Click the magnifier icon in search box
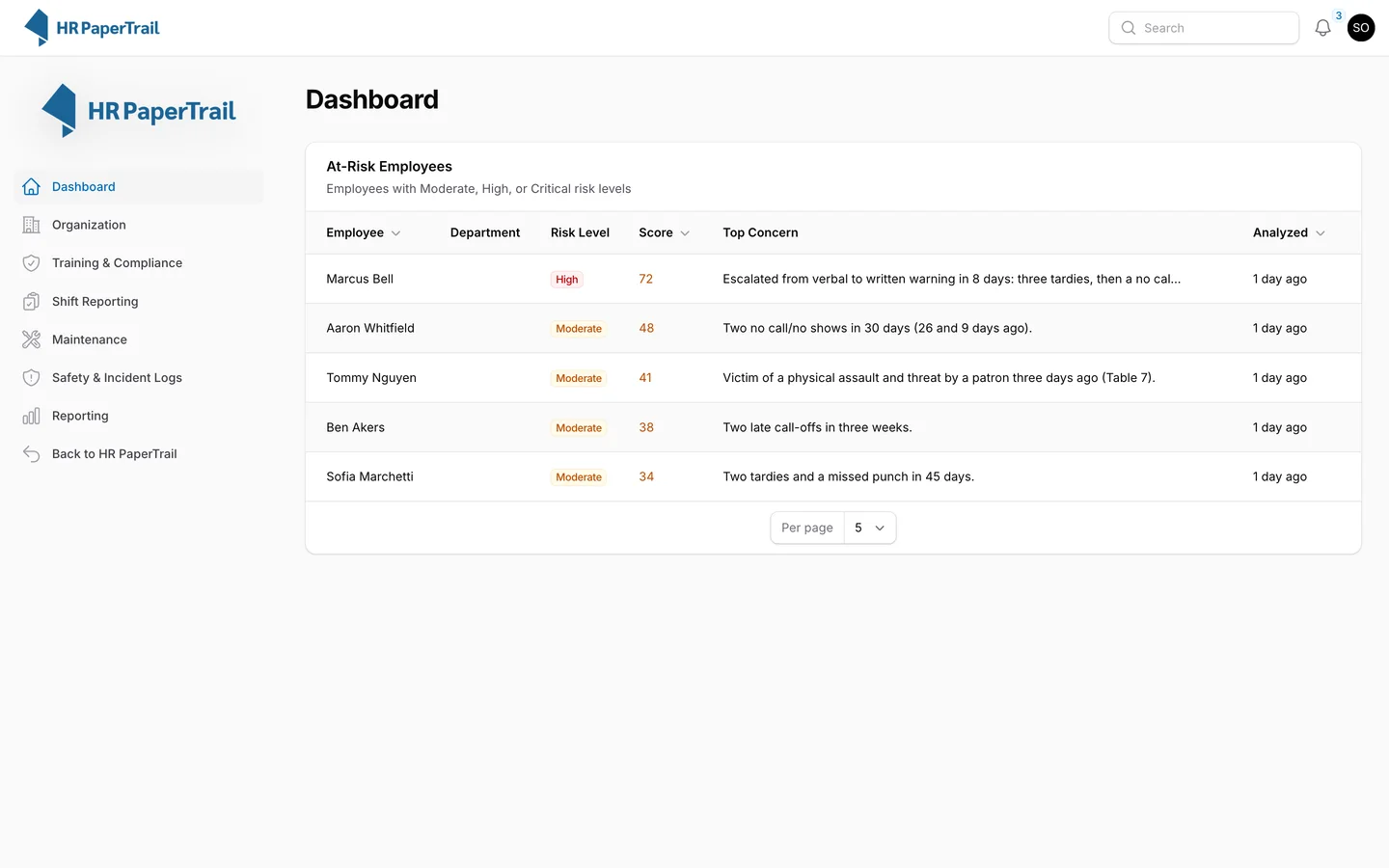 point(1129,28)
